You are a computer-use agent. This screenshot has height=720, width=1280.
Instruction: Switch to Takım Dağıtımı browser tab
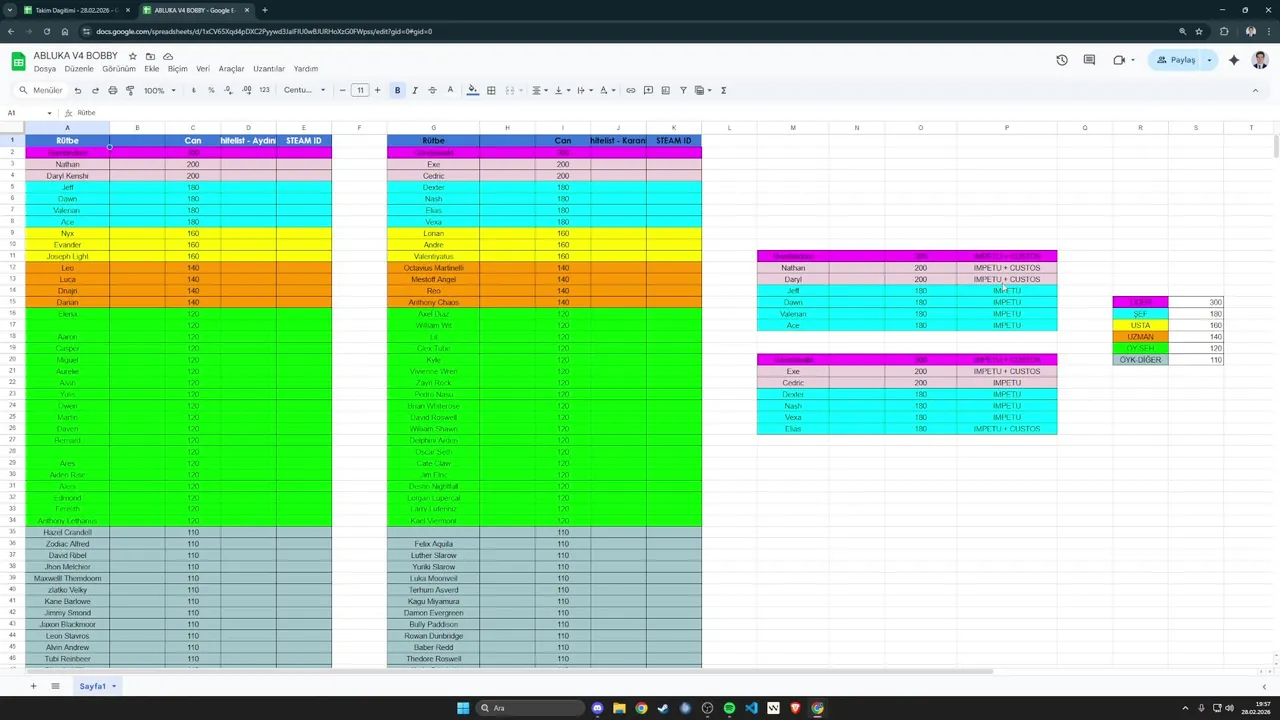(x=77, y=10)
